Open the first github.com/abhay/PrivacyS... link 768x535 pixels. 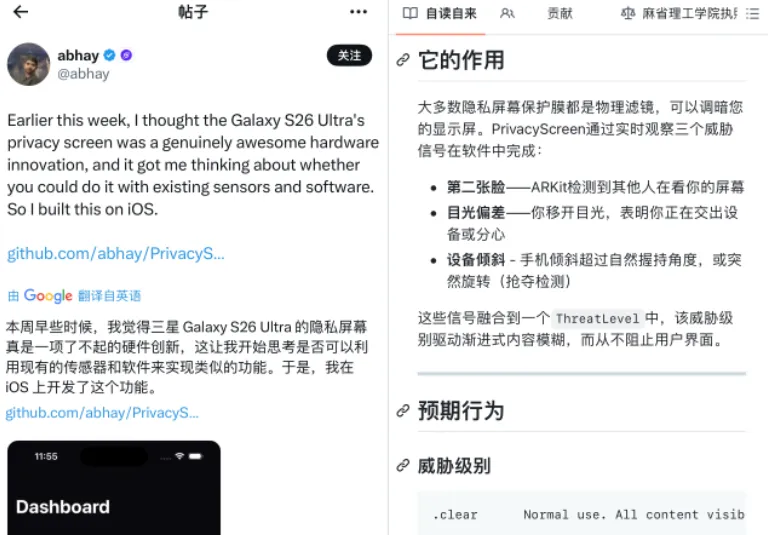point(116,254)
